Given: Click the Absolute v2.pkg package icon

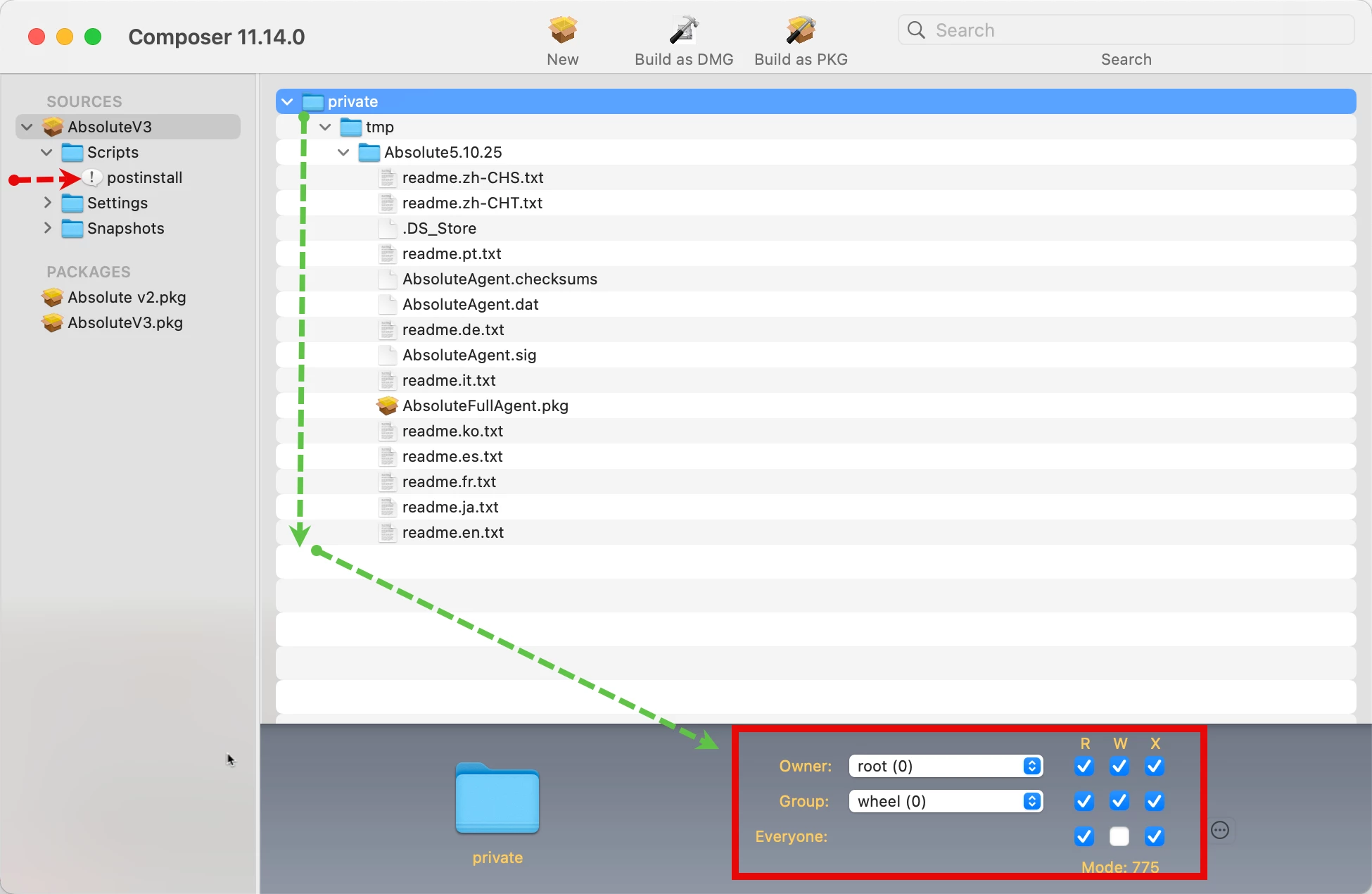Looking at the screenshot, I should pos(53,297).
